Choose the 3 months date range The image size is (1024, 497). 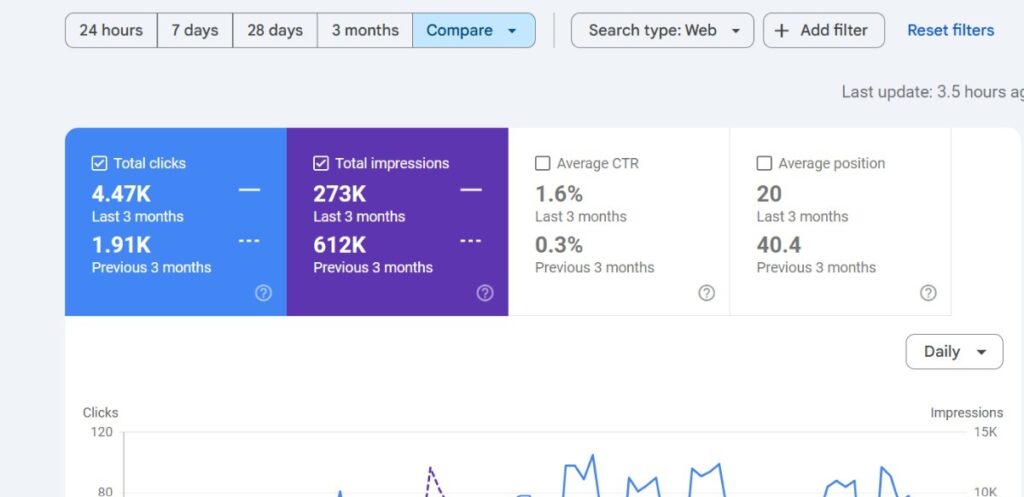pos(365,30)
